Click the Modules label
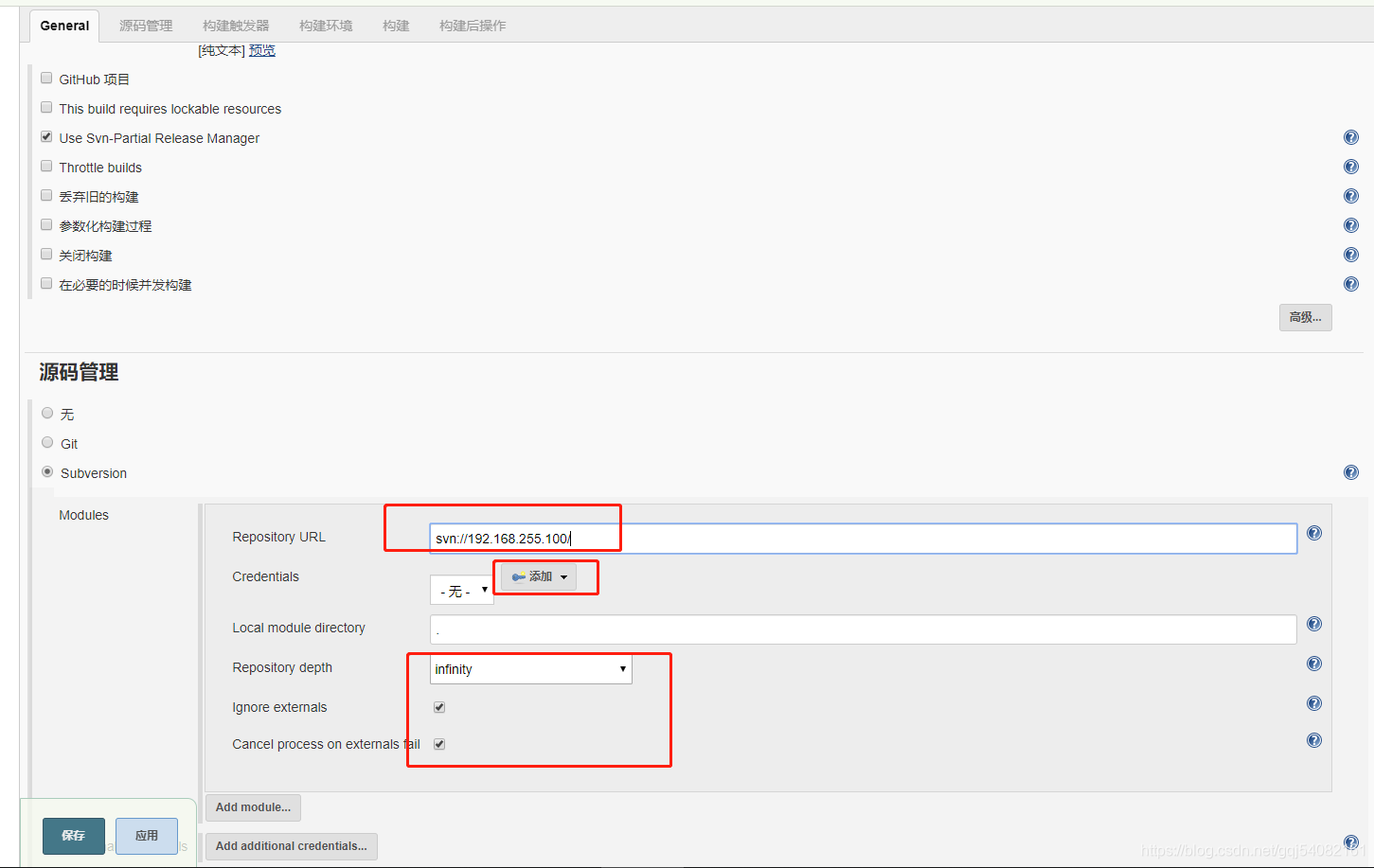This screenshot has width=1374, height=868. (84, 515)
